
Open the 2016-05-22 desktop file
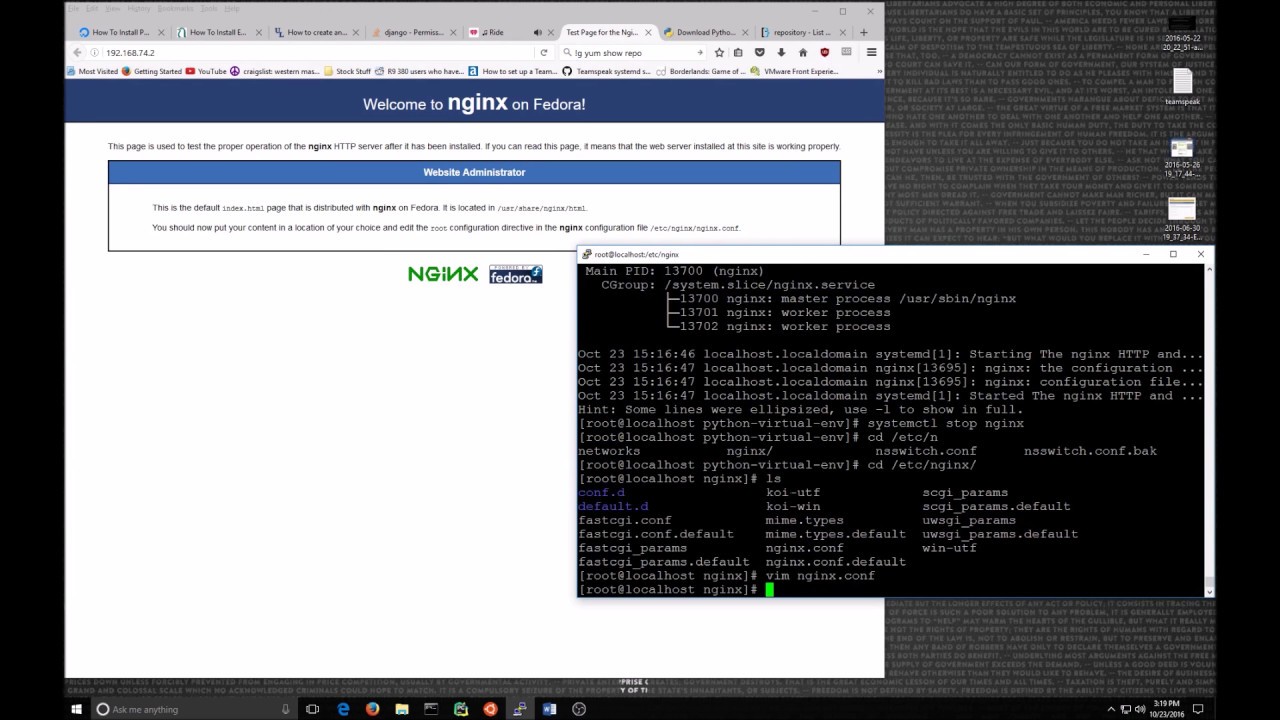tap(1182, 31)
